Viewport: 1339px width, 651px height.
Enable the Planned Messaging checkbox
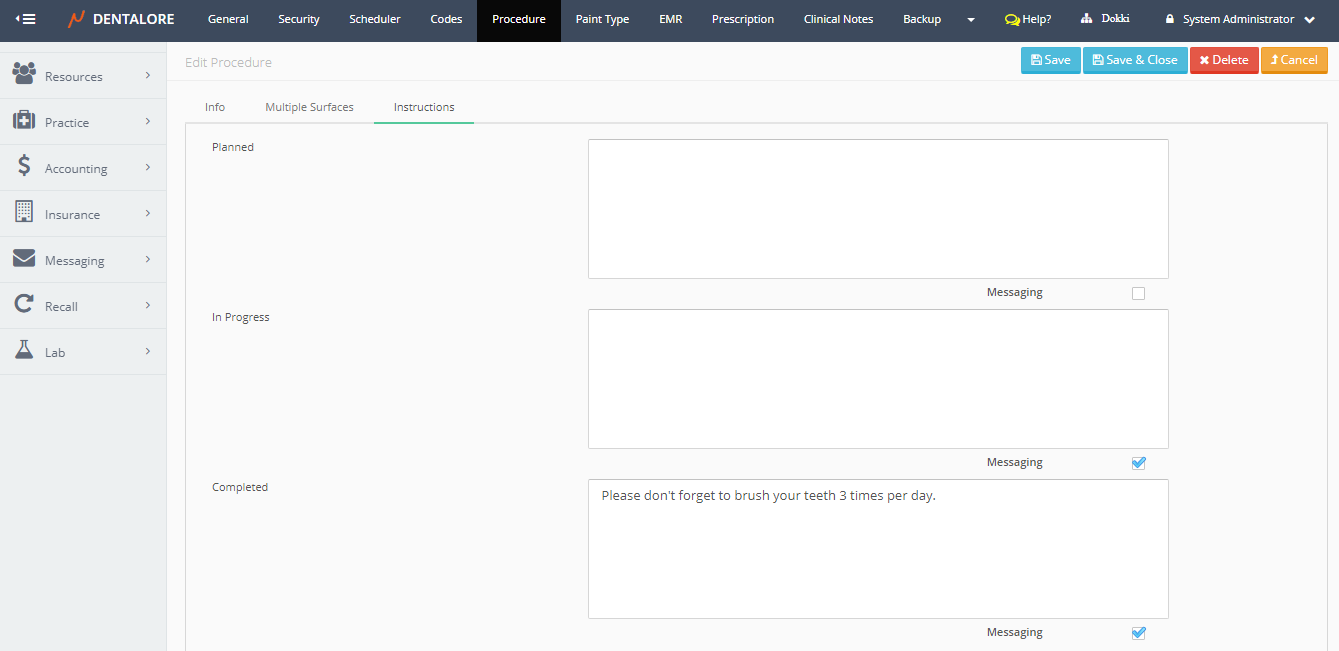pyautogui.click(x=1138, y=294)
